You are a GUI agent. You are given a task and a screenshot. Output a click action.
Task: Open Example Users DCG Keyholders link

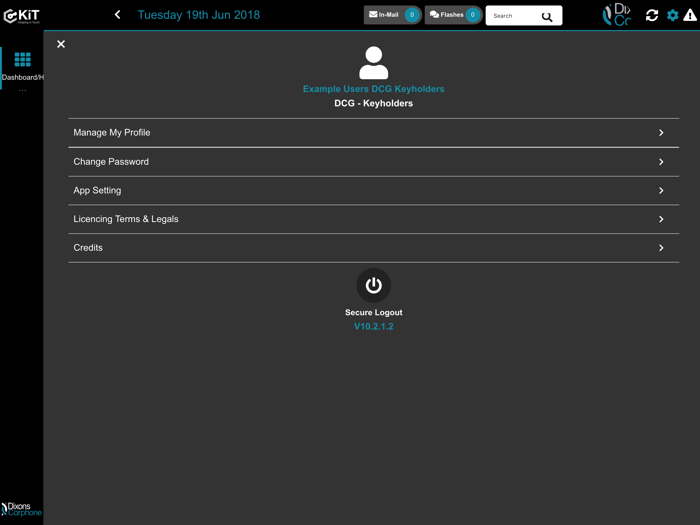(374, 89)
